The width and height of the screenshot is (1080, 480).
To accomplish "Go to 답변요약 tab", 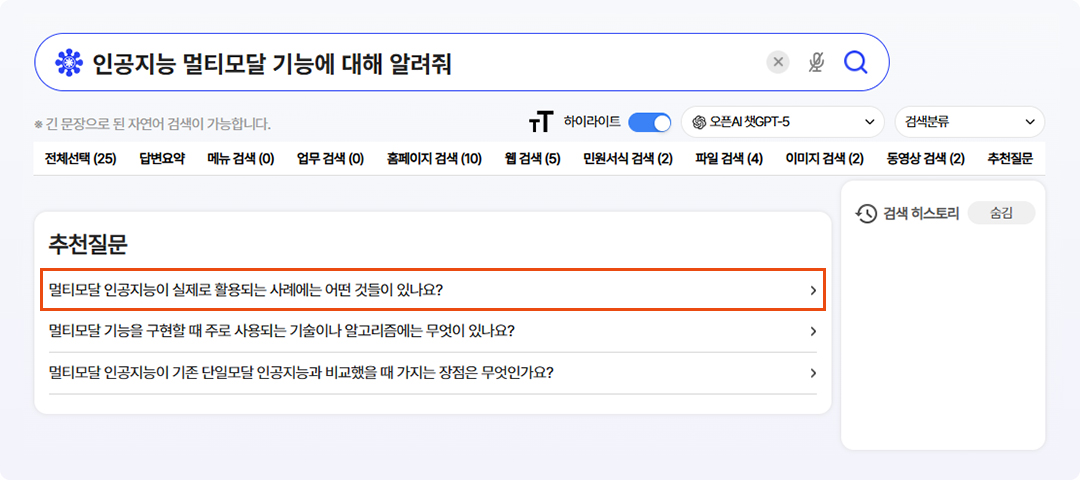I will point(162,159).
